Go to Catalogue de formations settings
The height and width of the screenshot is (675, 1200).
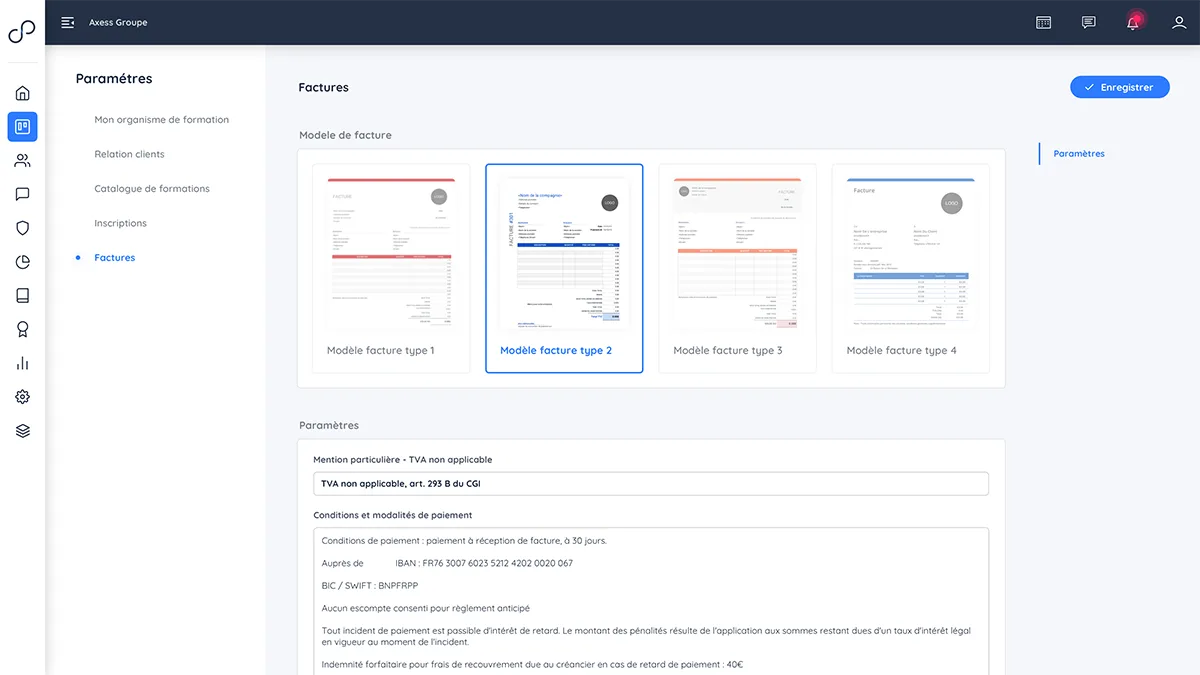[152, 189]
